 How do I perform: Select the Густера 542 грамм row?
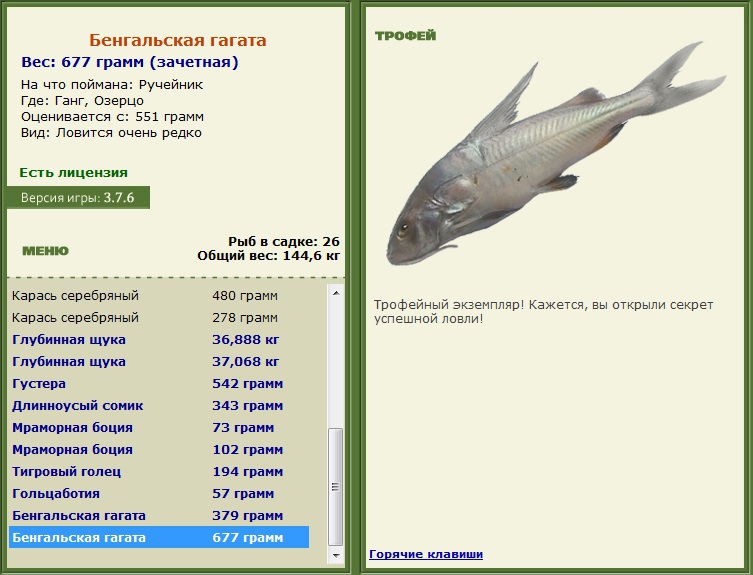click(158, 384)
